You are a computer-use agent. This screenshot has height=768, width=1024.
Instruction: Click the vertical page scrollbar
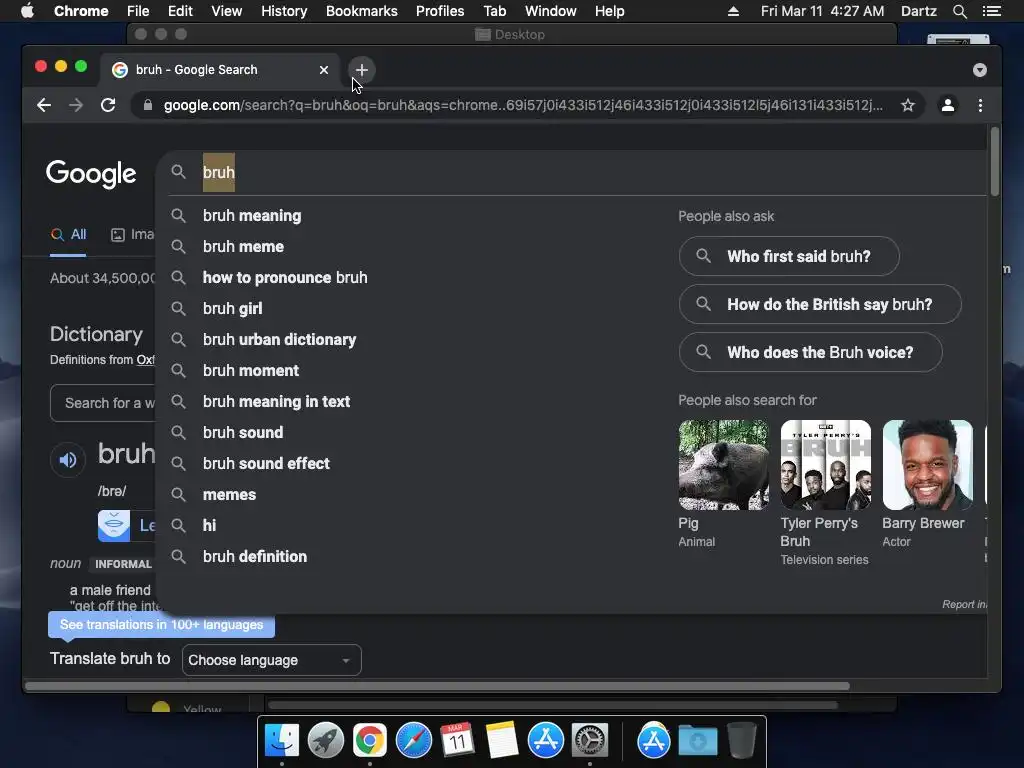(x=995, y=162)
